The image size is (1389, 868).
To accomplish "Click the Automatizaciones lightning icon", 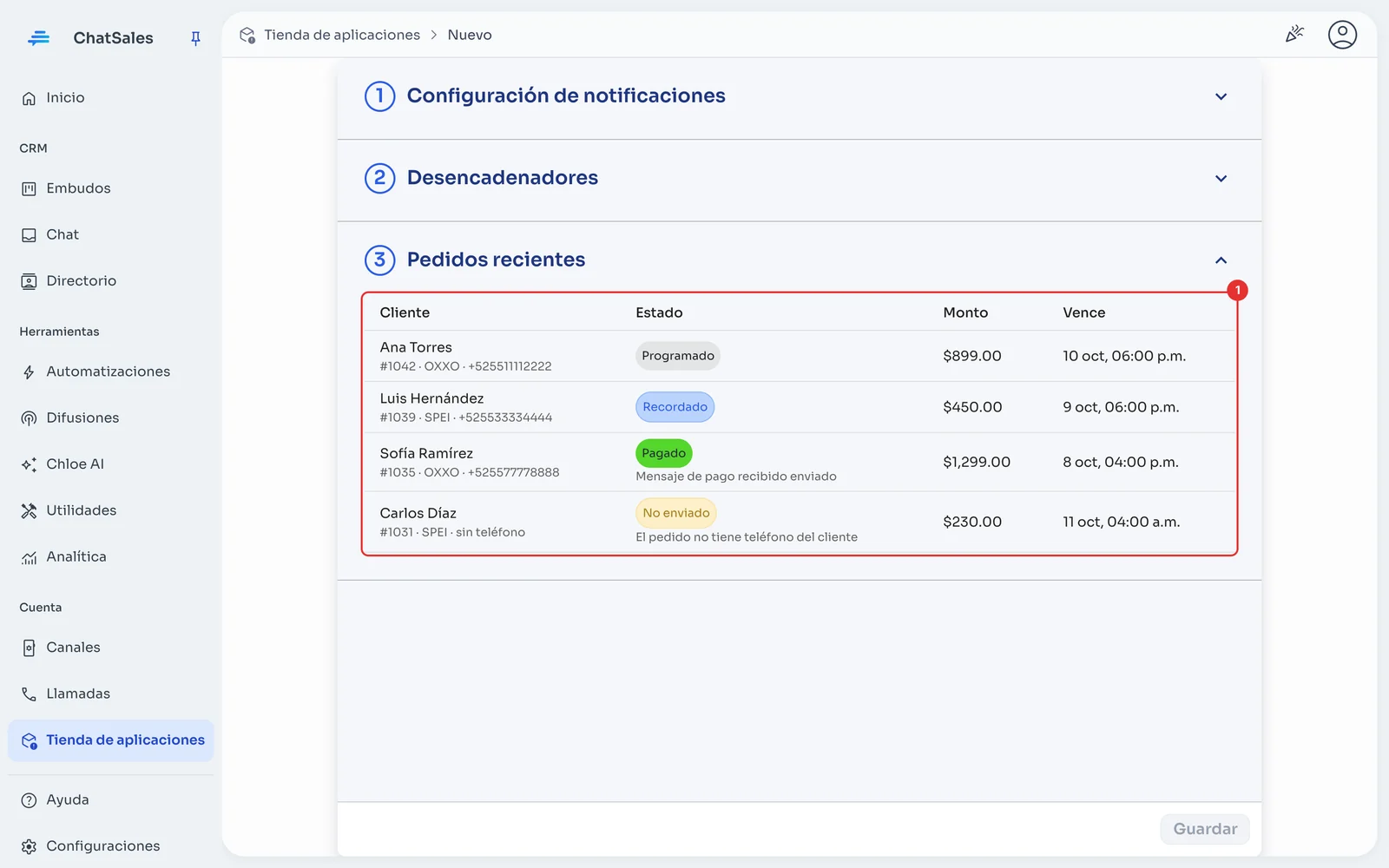I will tap(29, 372).
